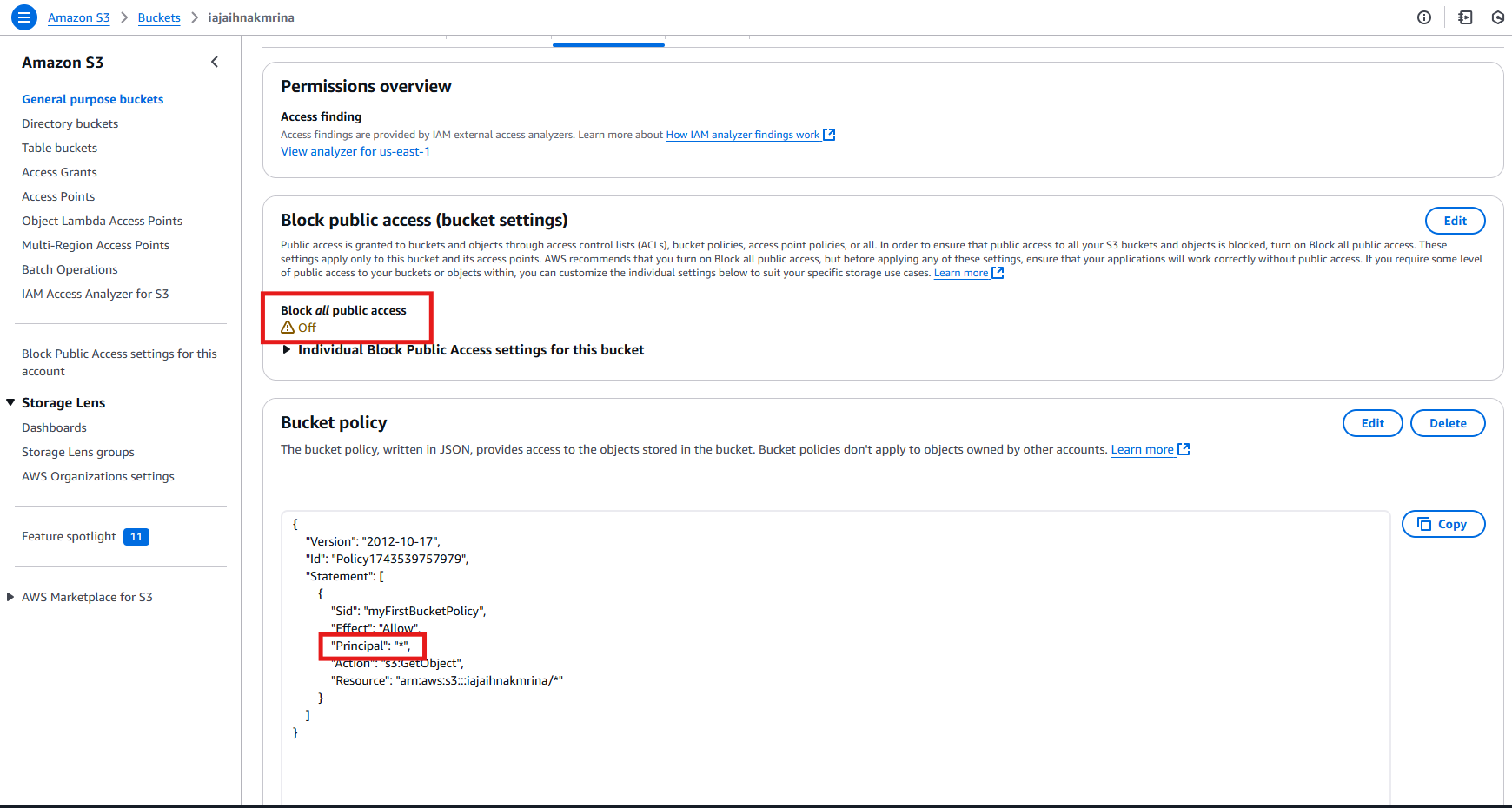Open AWS Organizations settings
Screen dimensions: 1512x808
point(98,476)
